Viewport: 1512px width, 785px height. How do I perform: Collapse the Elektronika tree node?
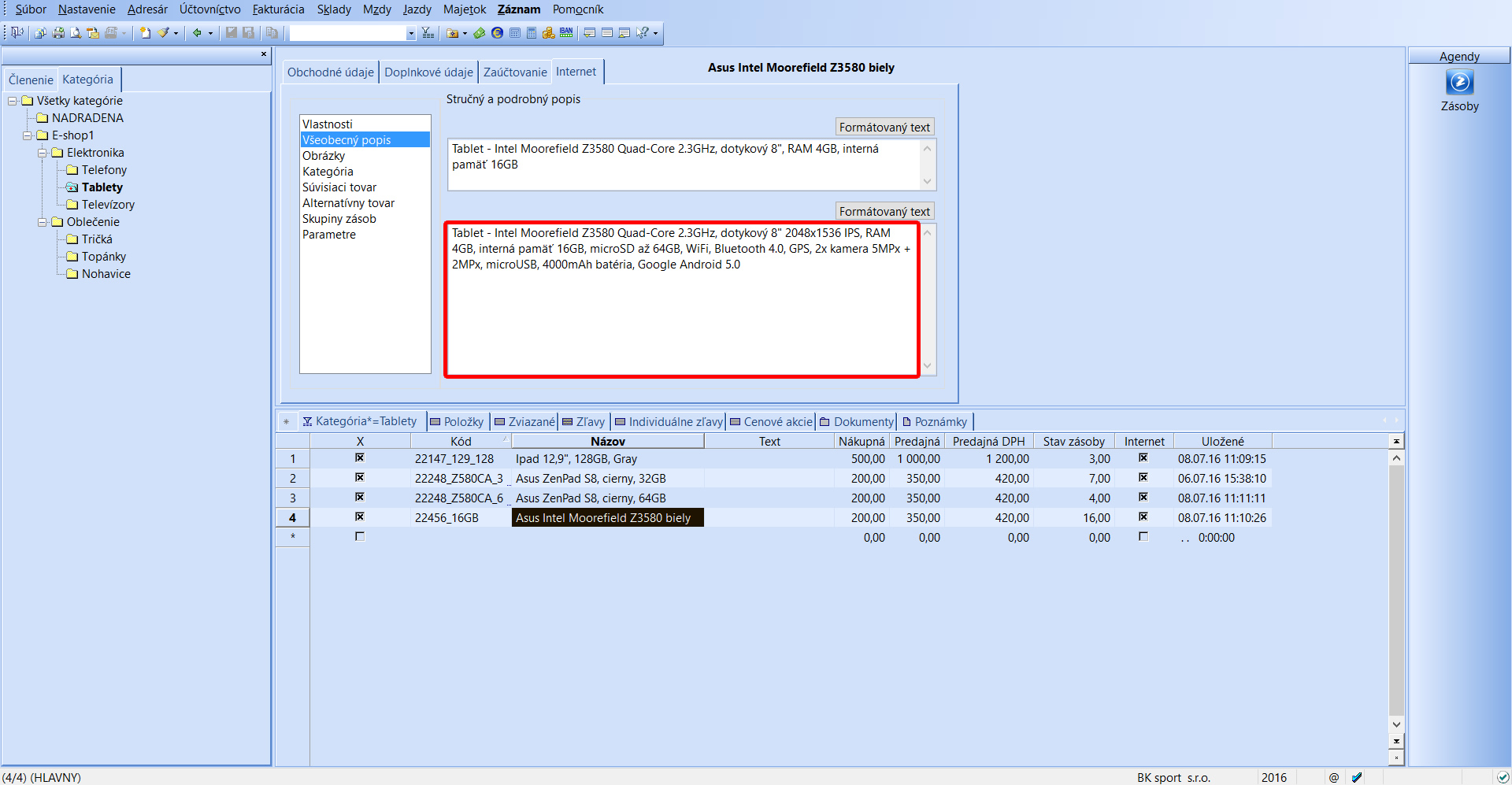coord(43,153)
